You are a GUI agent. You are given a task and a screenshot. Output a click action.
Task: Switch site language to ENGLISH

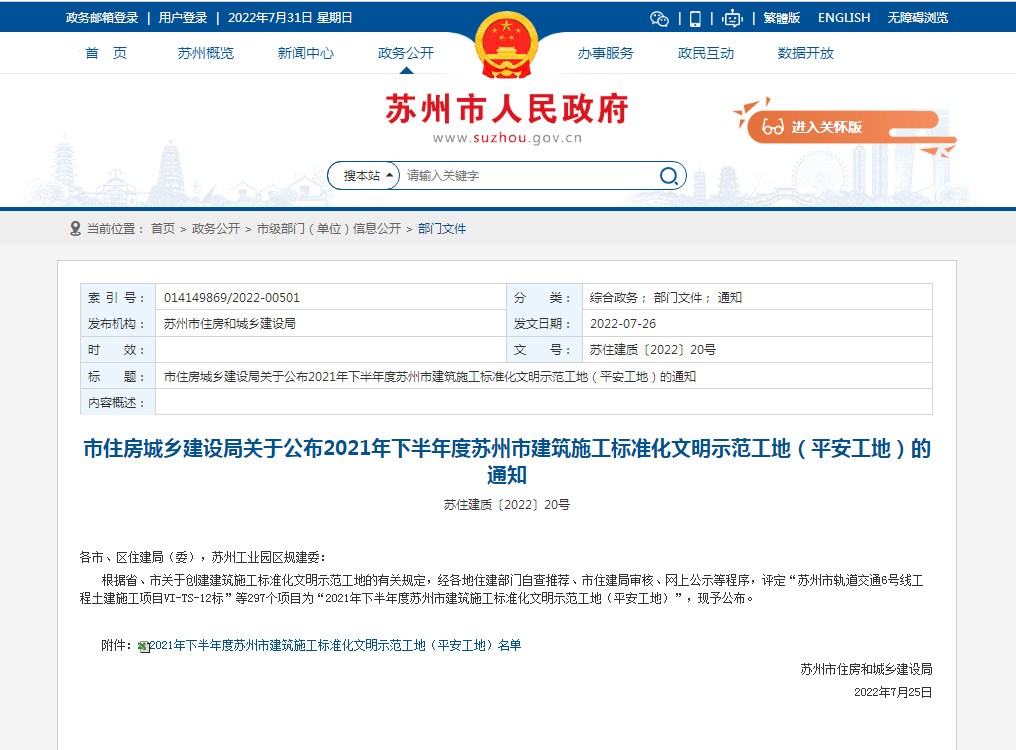[844, 18]
